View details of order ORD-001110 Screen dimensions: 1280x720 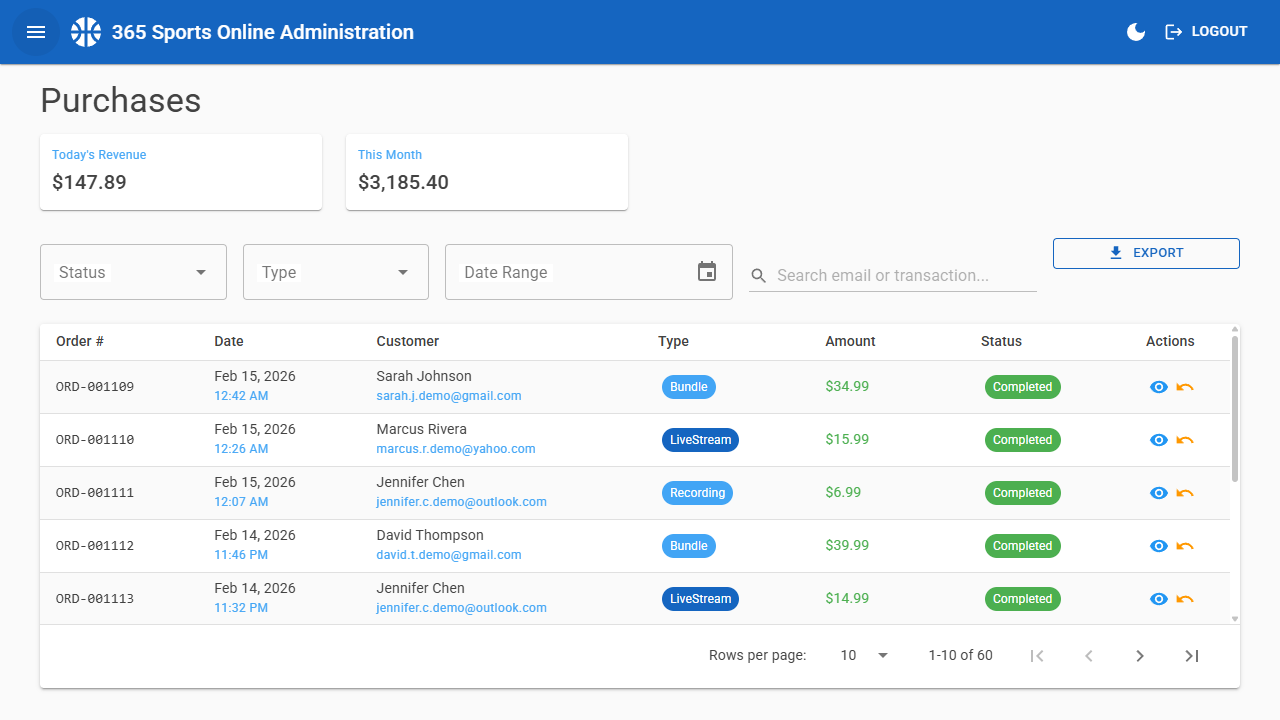click(1159, 440)
